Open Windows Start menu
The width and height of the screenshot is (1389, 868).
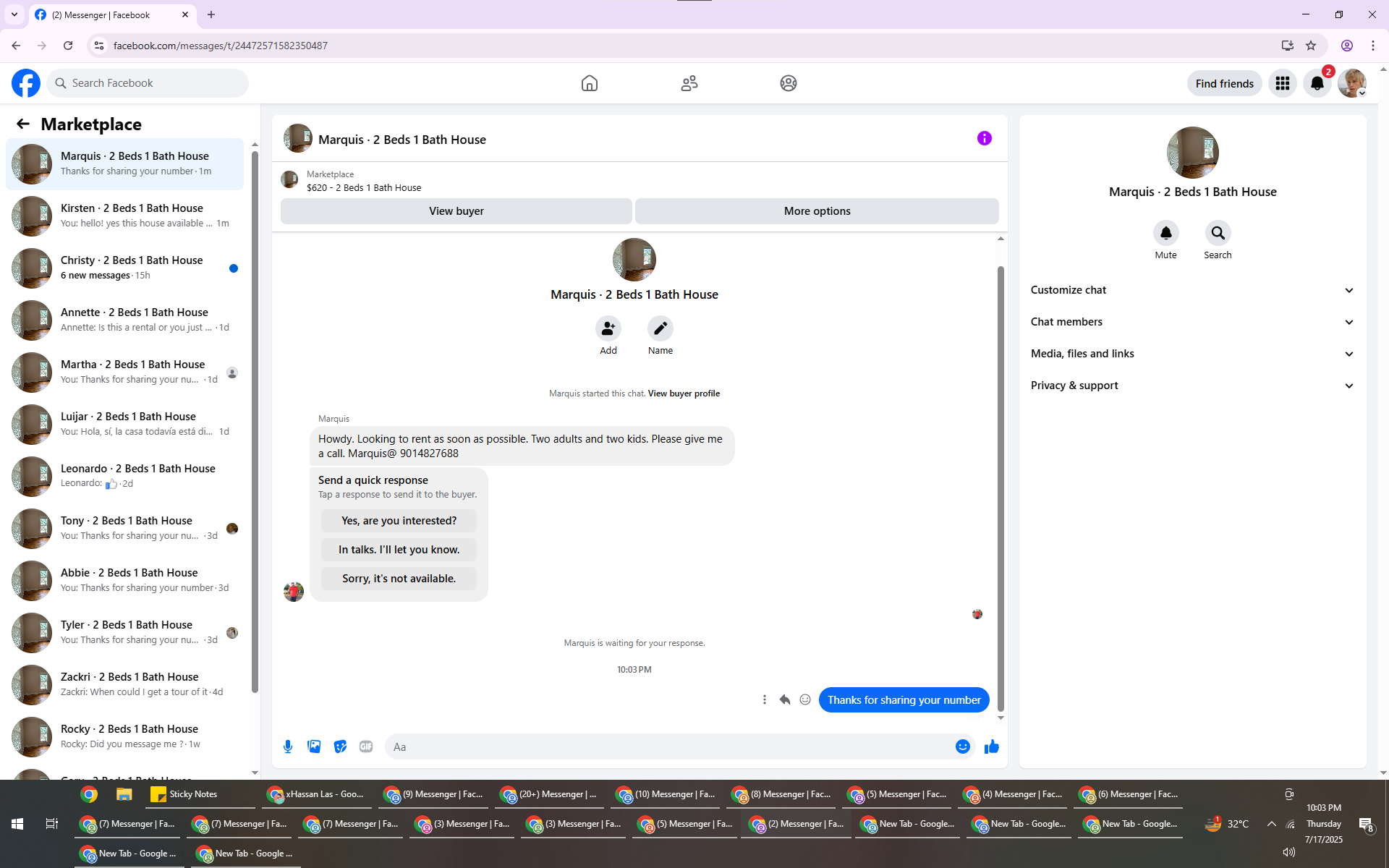coord(17,824)
